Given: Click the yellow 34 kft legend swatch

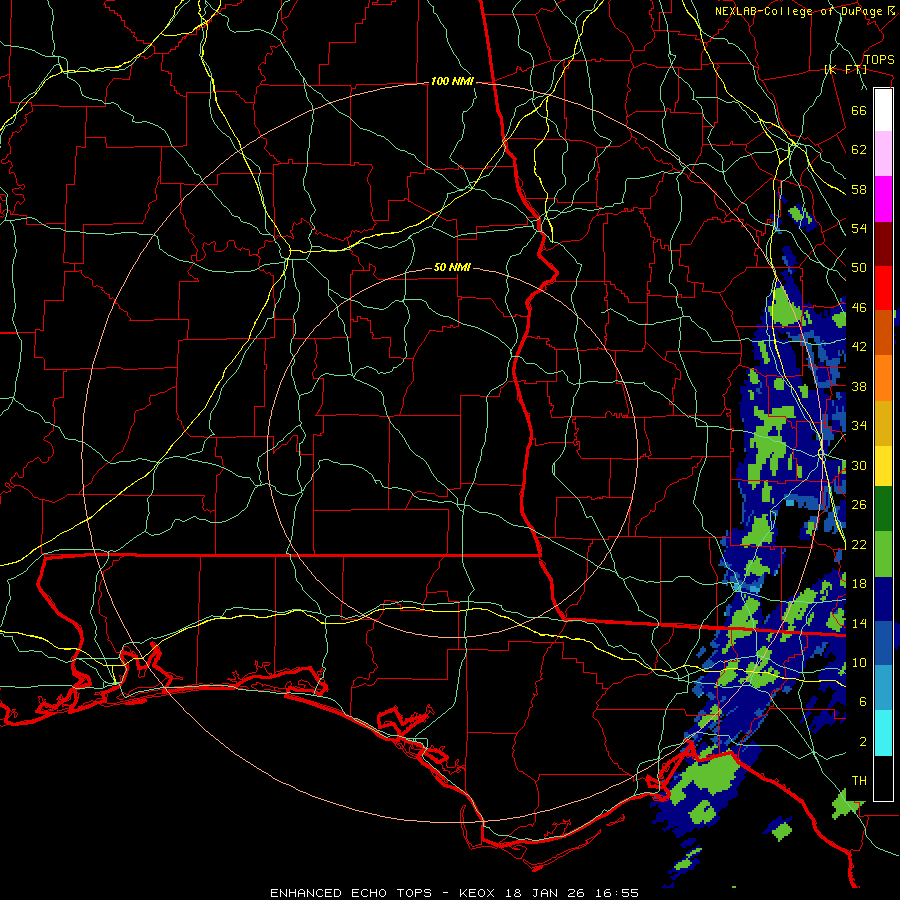Looking at the screenshot, I should (x=883, y=466).
